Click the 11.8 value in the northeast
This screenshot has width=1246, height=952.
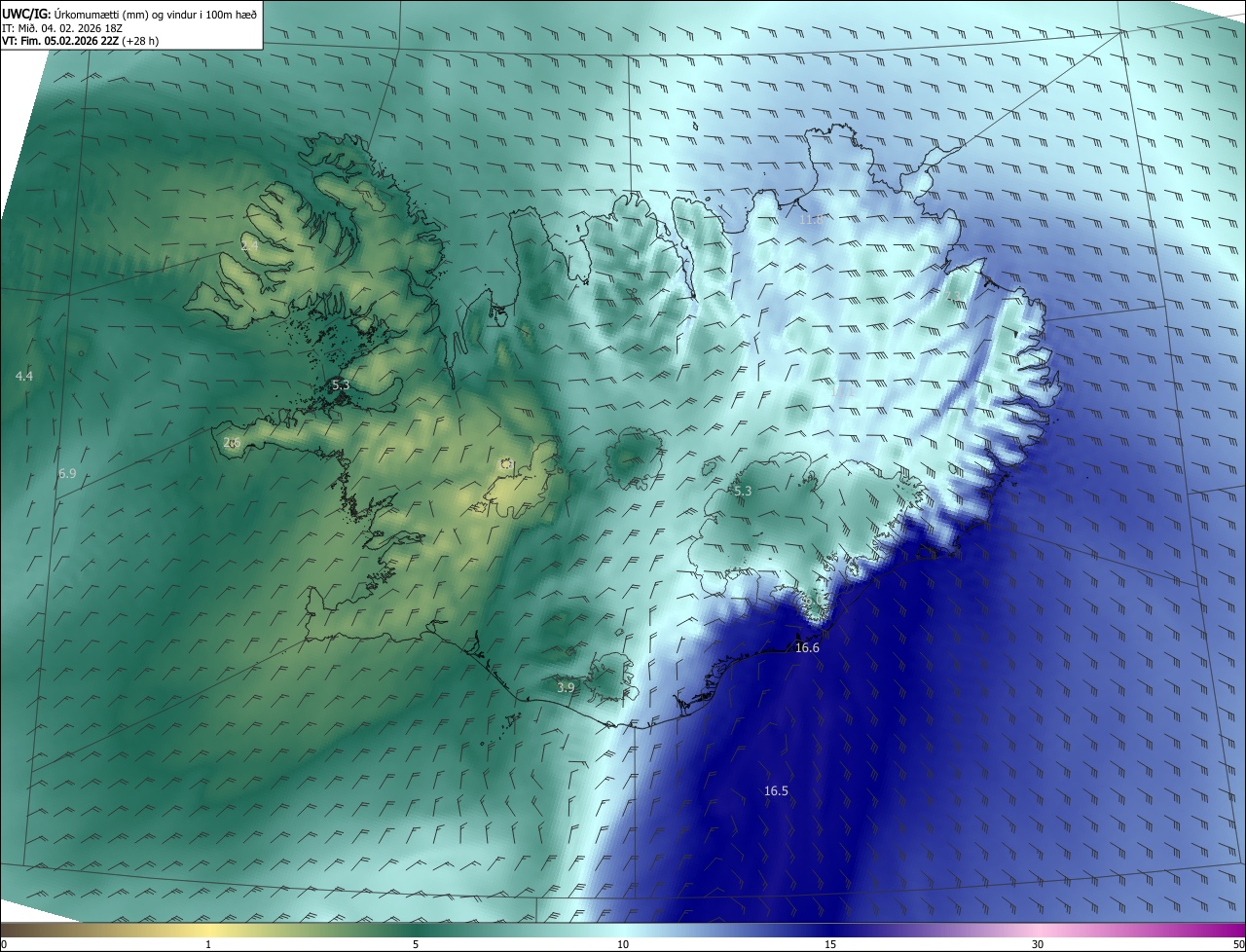coord(811,220)
